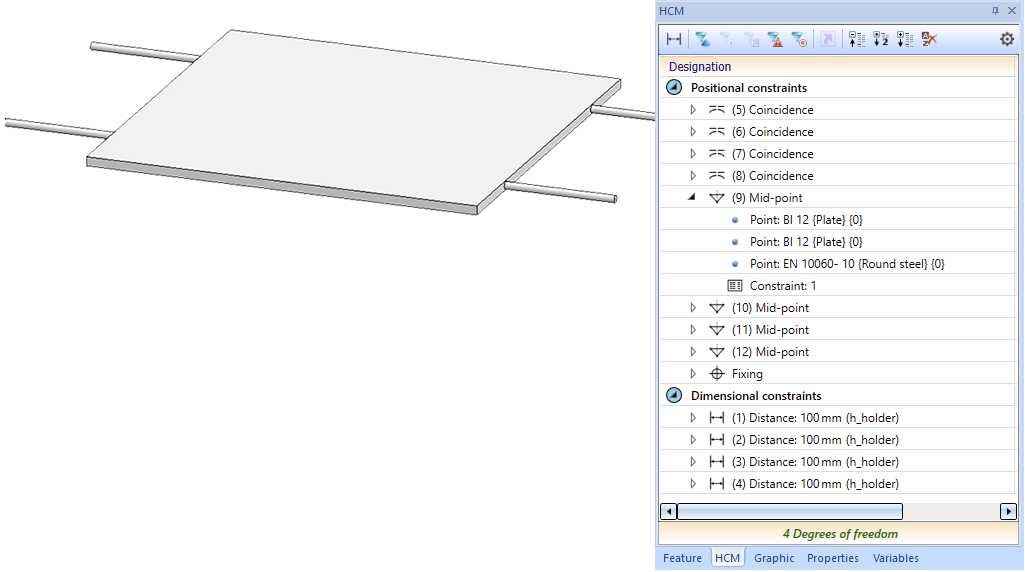Viewport: 1025px width, 572px height.
Task: Switch to the HCM tab
Action: point(727,558)
